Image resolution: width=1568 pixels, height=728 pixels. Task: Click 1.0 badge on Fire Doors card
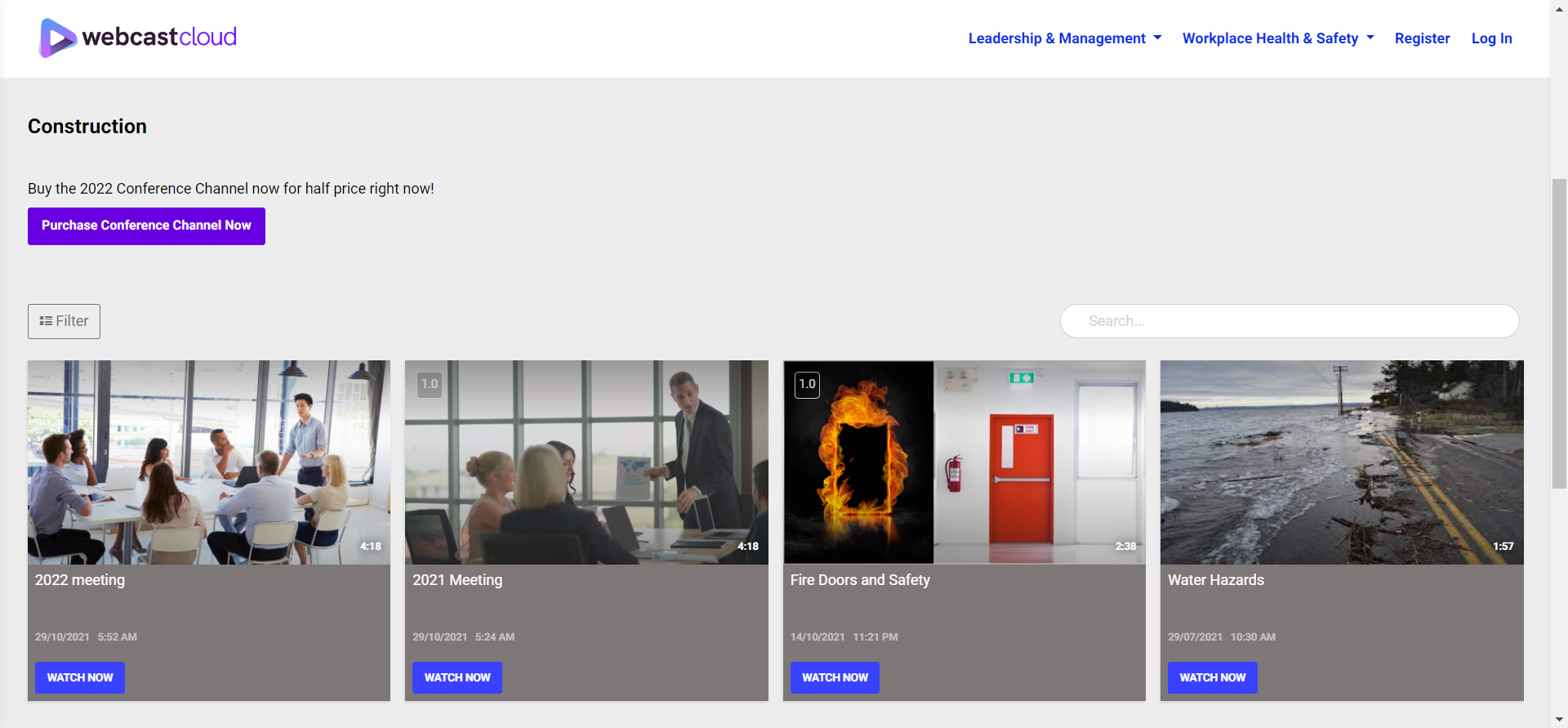pos(807,384)
